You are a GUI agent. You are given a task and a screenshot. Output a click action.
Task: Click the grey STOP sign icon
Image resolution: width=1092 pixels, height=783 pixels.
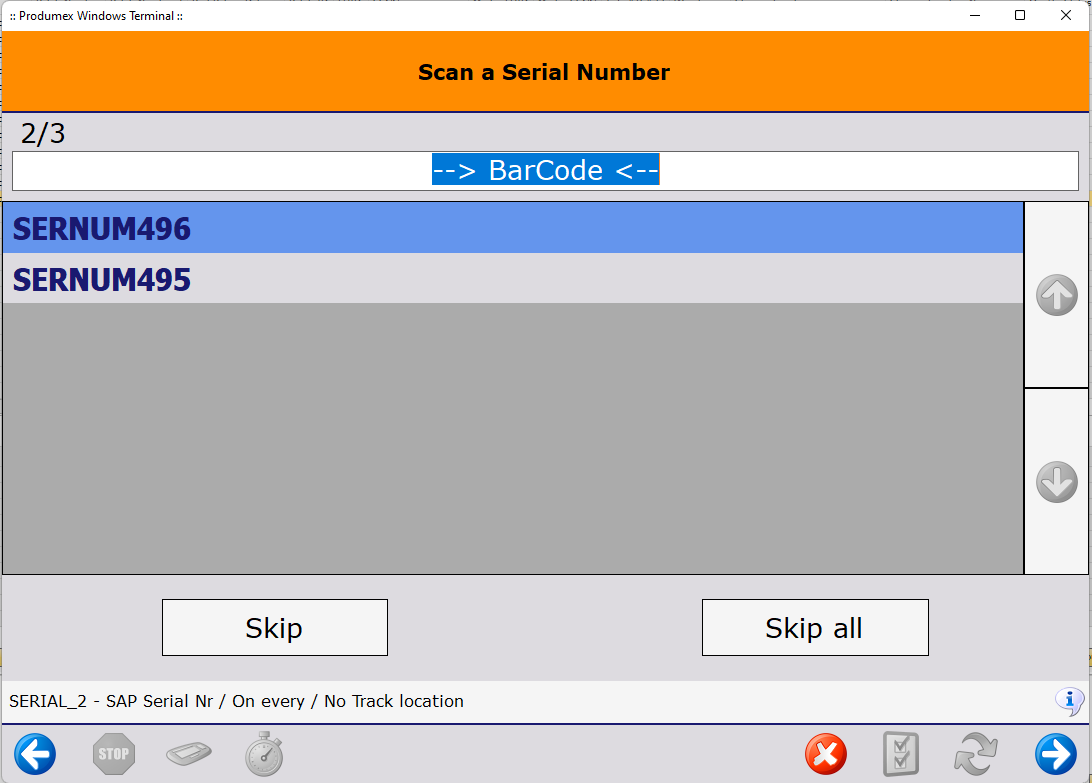click(114, 754)
